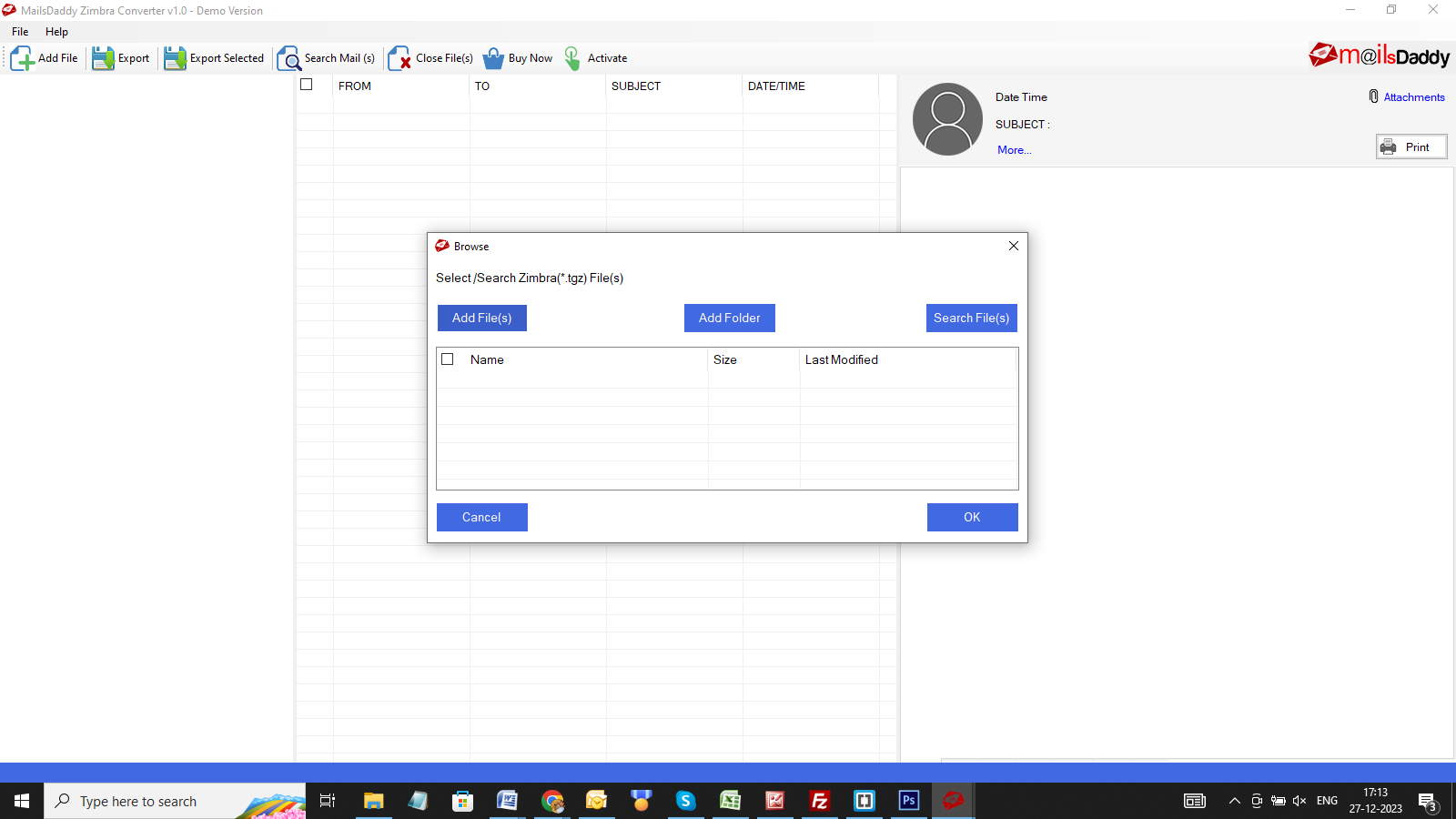Click the Search File(s) button
Screen dimensions: 1456x819
972,318
